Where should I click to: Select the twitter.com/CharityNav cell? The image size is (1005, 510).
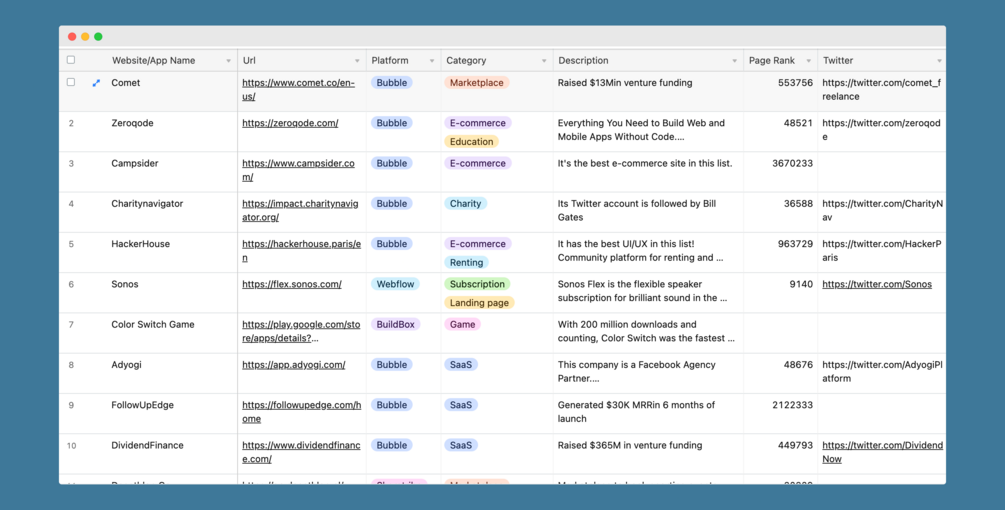883,211
